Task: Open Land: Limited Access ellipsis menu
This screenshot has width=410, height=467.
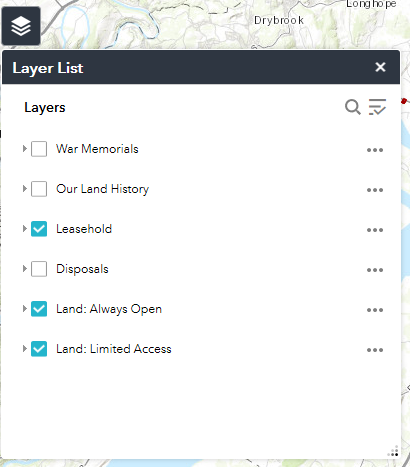Action: (x=375, y=350)
